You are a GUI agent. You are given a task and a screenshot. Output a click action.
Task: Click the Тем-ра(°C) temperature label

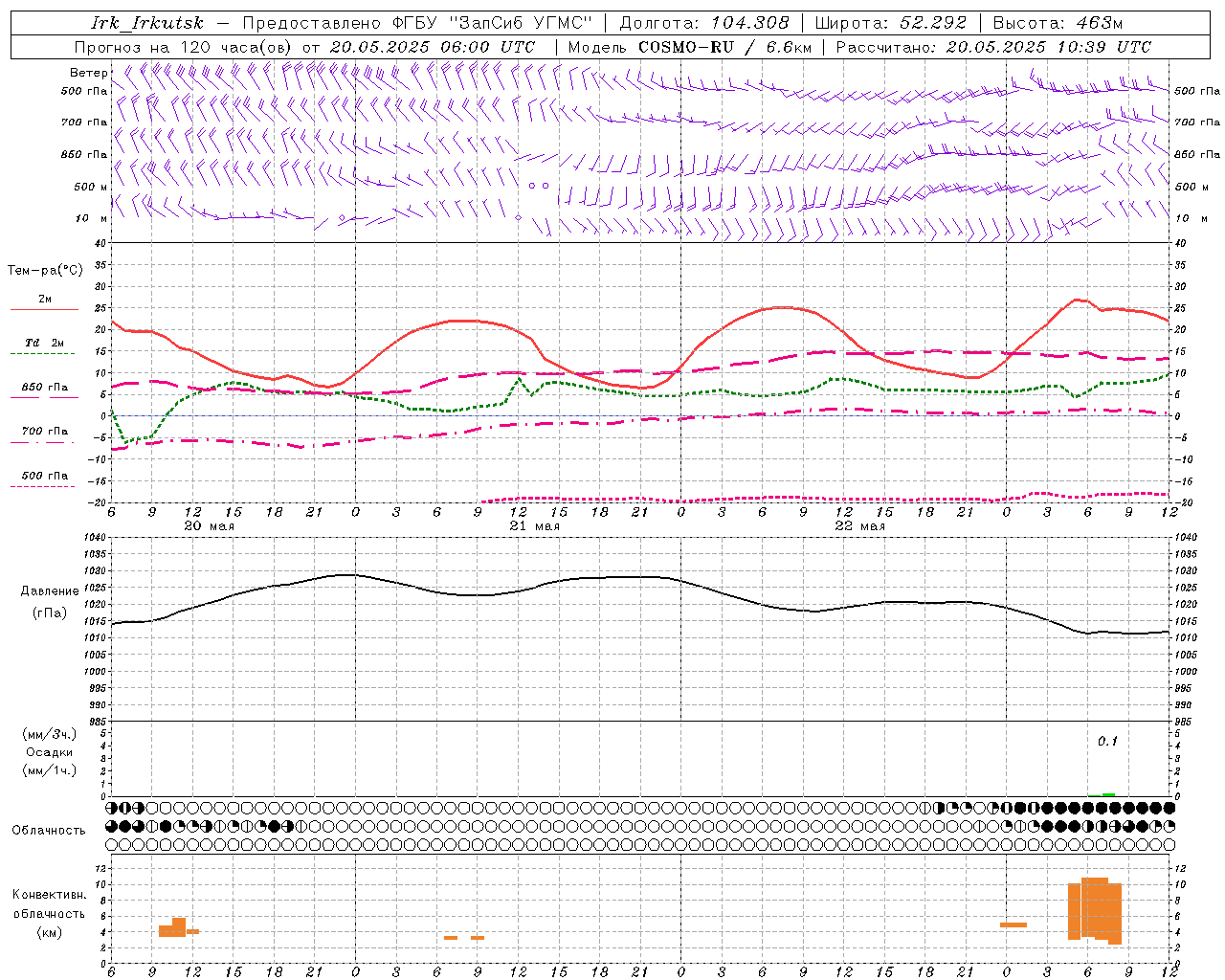45,271
